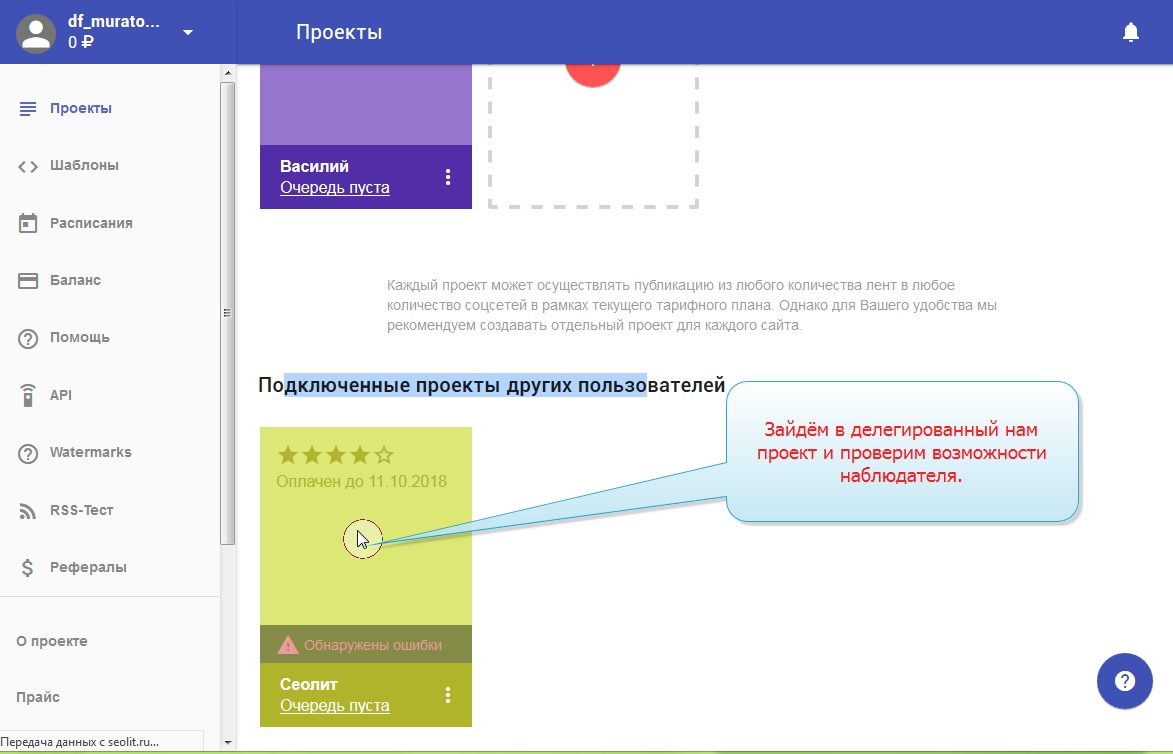1173x754 pixels.
Task: Click Очередь пуста link under Василий
Action: point(334,188)
